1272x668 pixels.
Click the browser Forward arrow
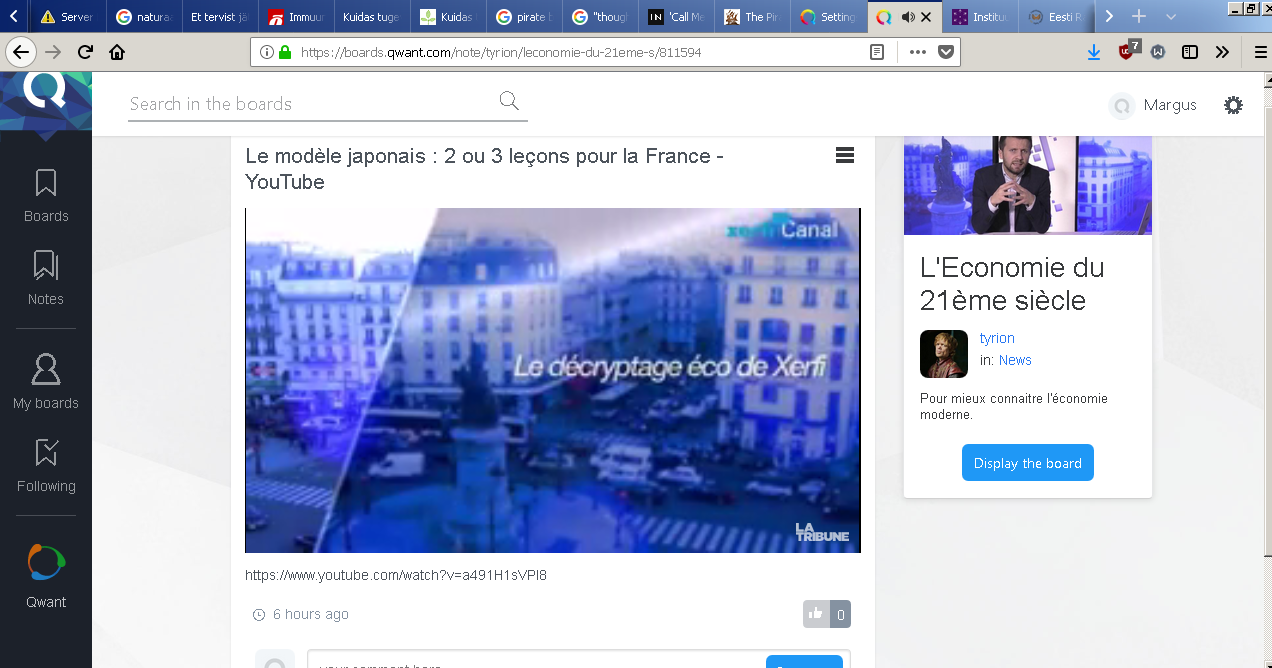(x=53, y=52)
